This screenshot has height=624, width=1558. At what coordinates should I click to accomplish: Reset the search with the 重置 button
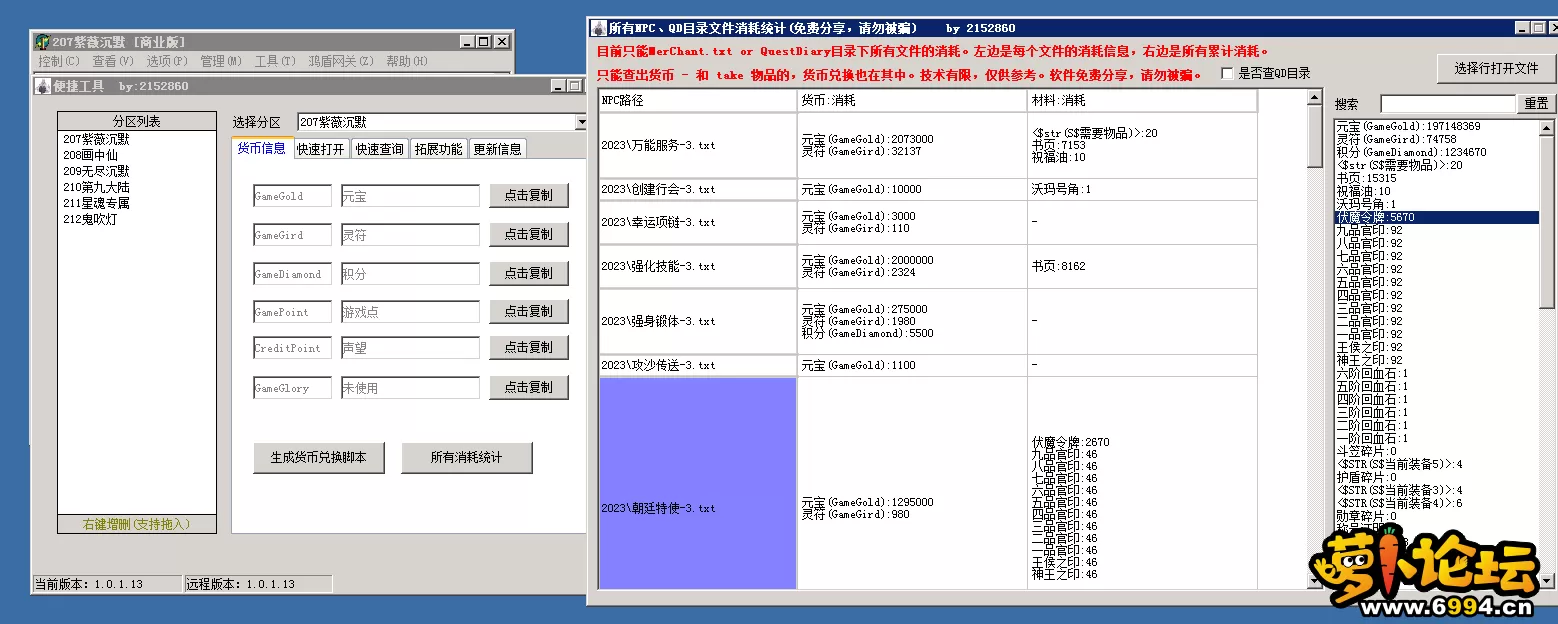click(x=1536, y=104)
